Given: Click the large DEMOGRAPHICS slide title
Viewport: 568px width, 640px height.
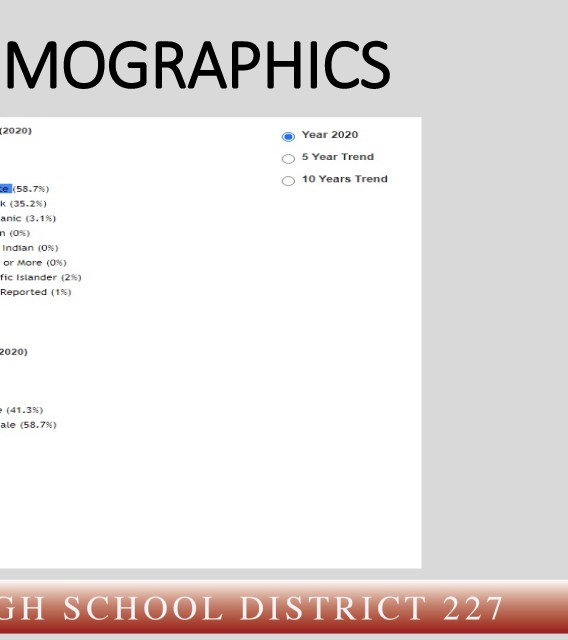Looking at the screenshot, I should pos(196,64).
